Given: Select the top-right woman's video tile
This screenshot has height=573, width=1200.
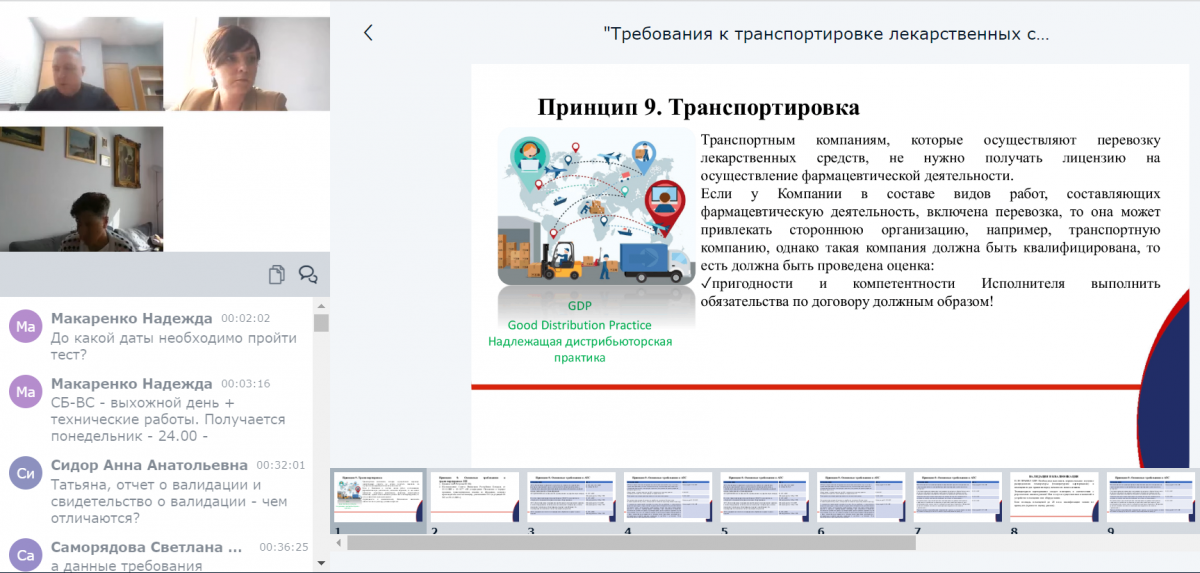Looking at the screenshot, I should [246, 63].
